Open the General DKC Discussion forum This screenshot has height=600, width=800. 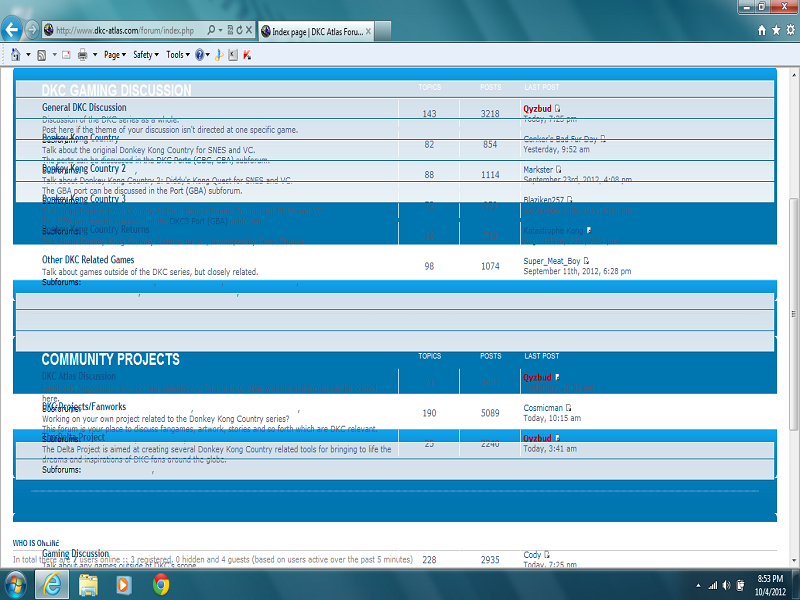84,107
